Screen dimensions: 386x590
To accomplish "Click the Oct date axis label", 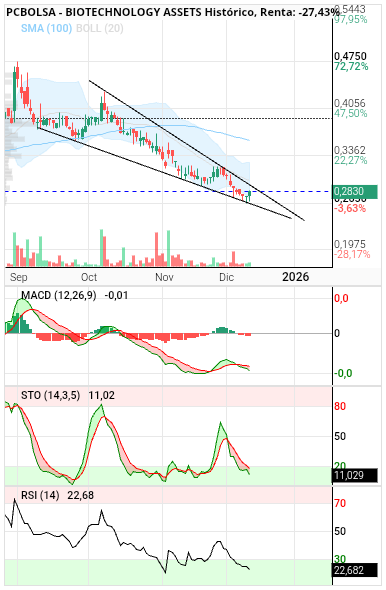I will point(89,277).
